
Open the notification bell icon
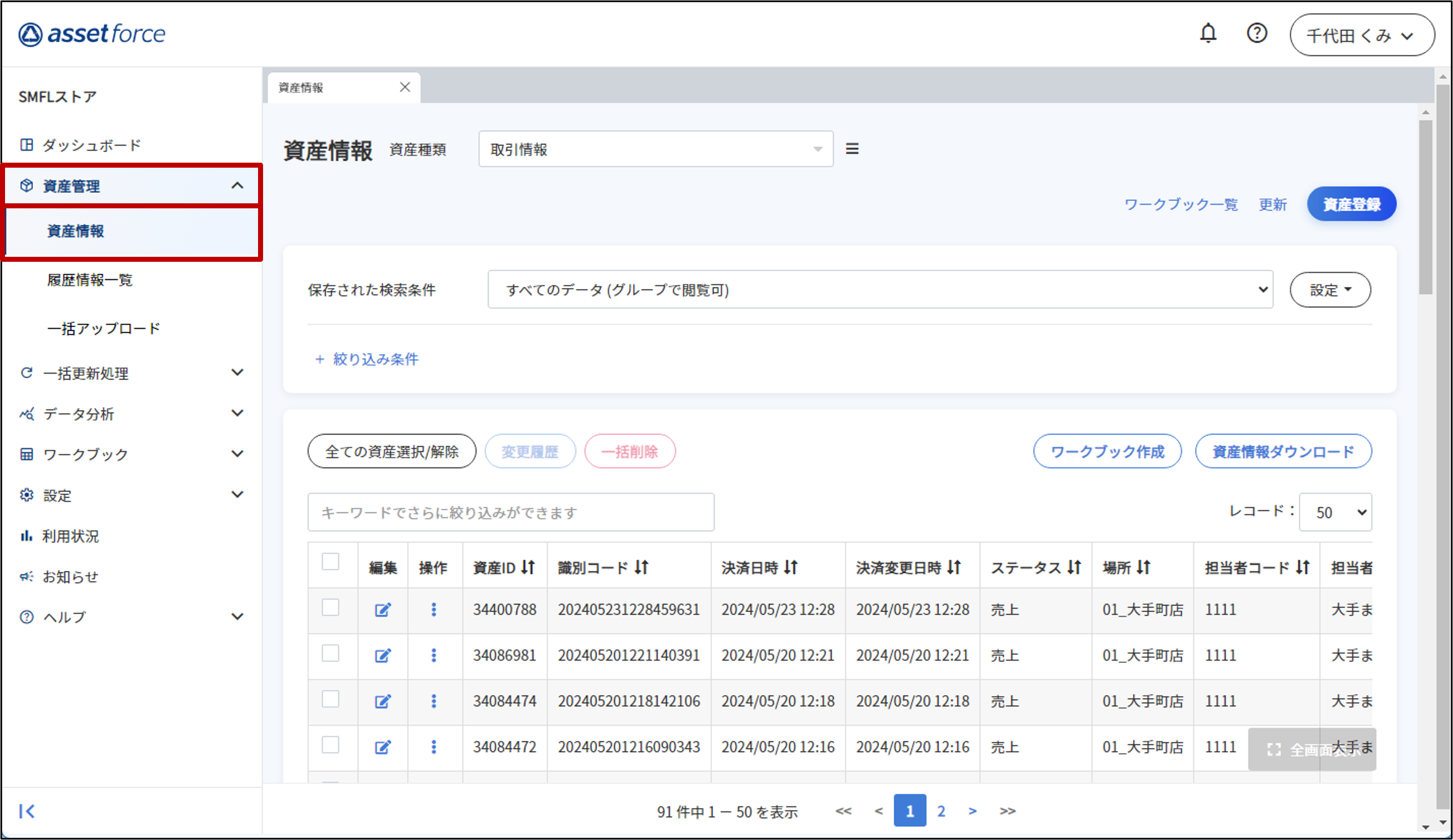tap(1208, 33)
